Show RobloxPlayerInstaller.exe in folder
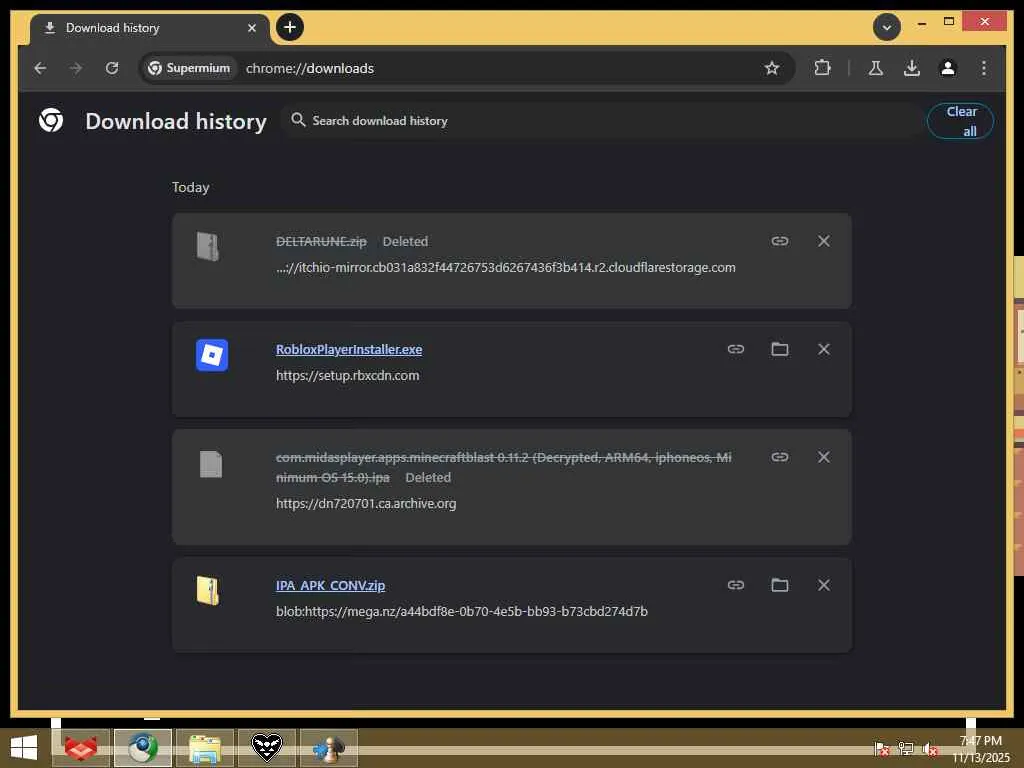1024x768 pixels. 780,349
